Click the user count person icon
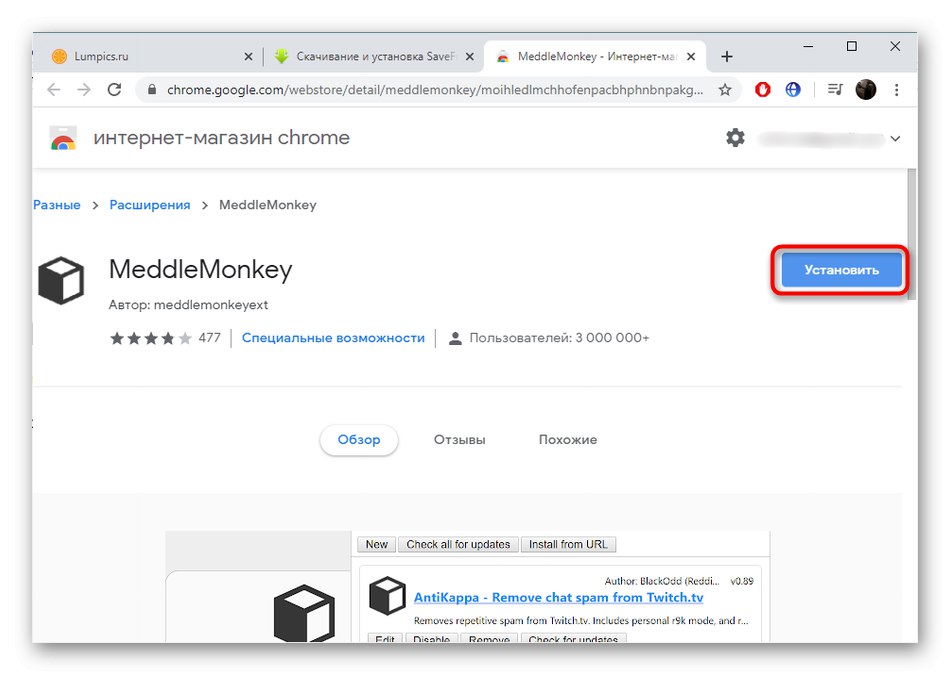 click(455, 338)
